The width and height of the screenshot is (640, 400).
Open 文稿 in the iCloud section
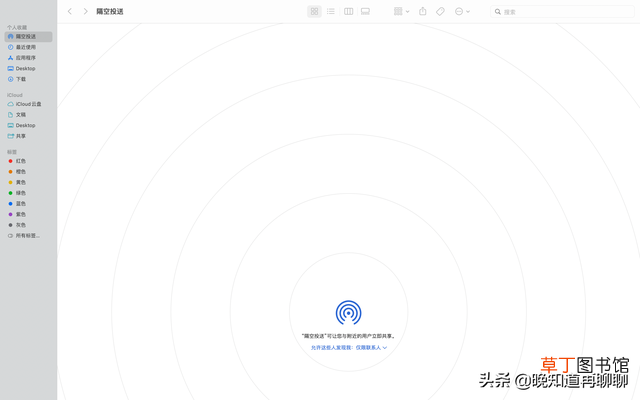pyautogui.click(x=29, y=115)
